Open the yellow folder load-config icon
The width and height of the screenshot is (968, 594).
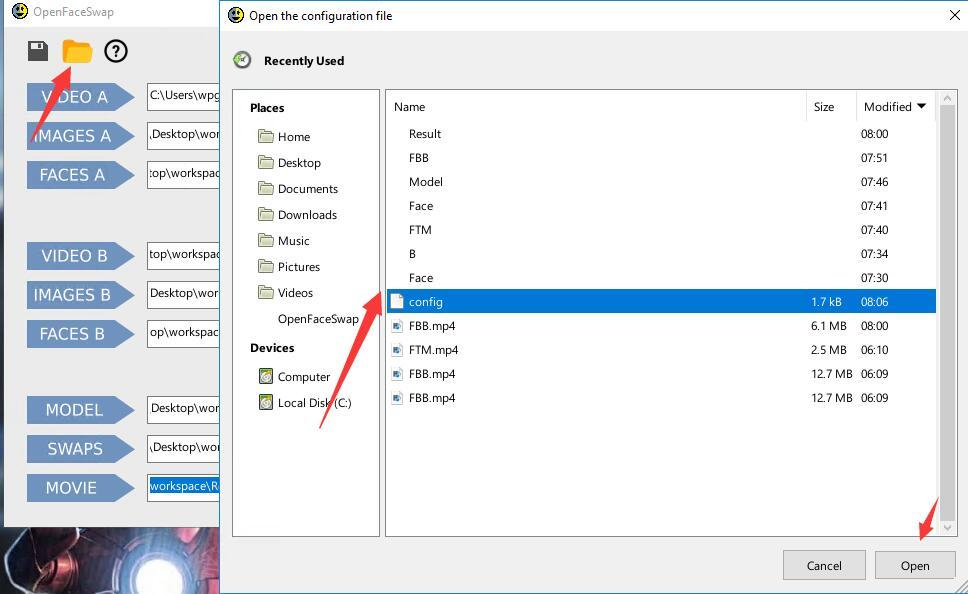point(77,51)
